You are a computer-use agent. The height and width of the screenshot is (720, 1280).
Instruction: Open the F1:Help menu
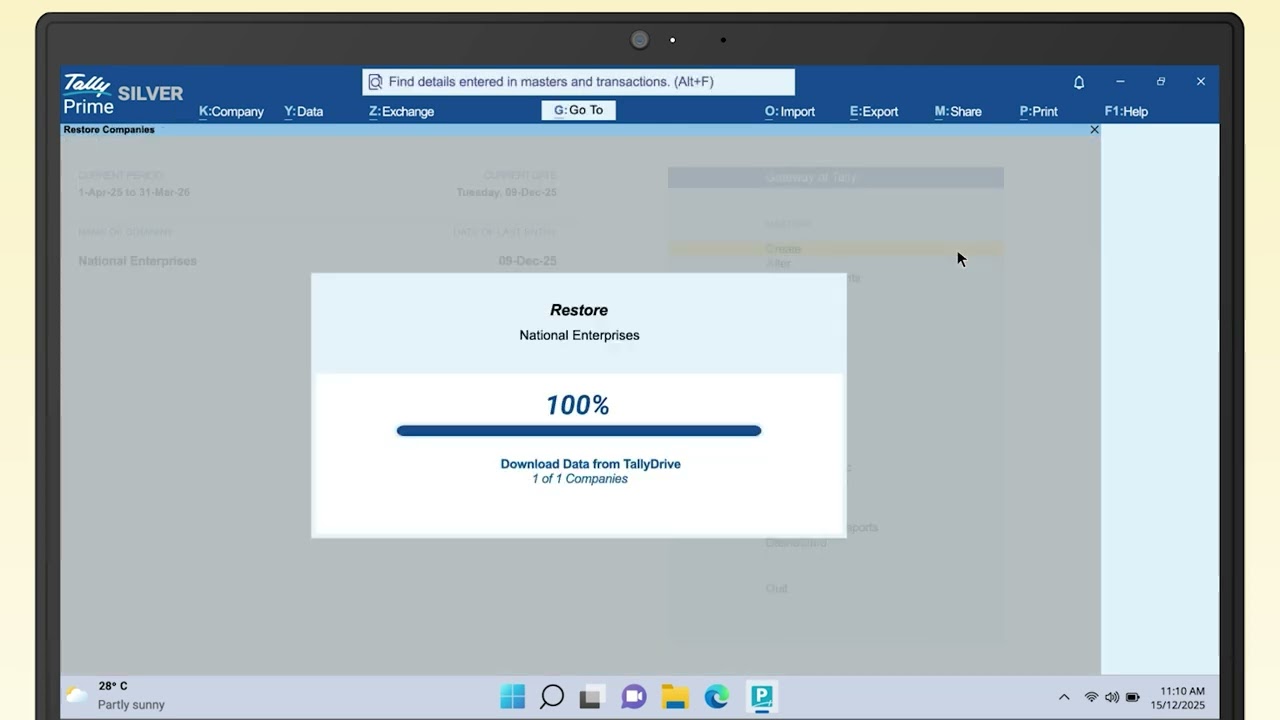[x=1126, y=111]
